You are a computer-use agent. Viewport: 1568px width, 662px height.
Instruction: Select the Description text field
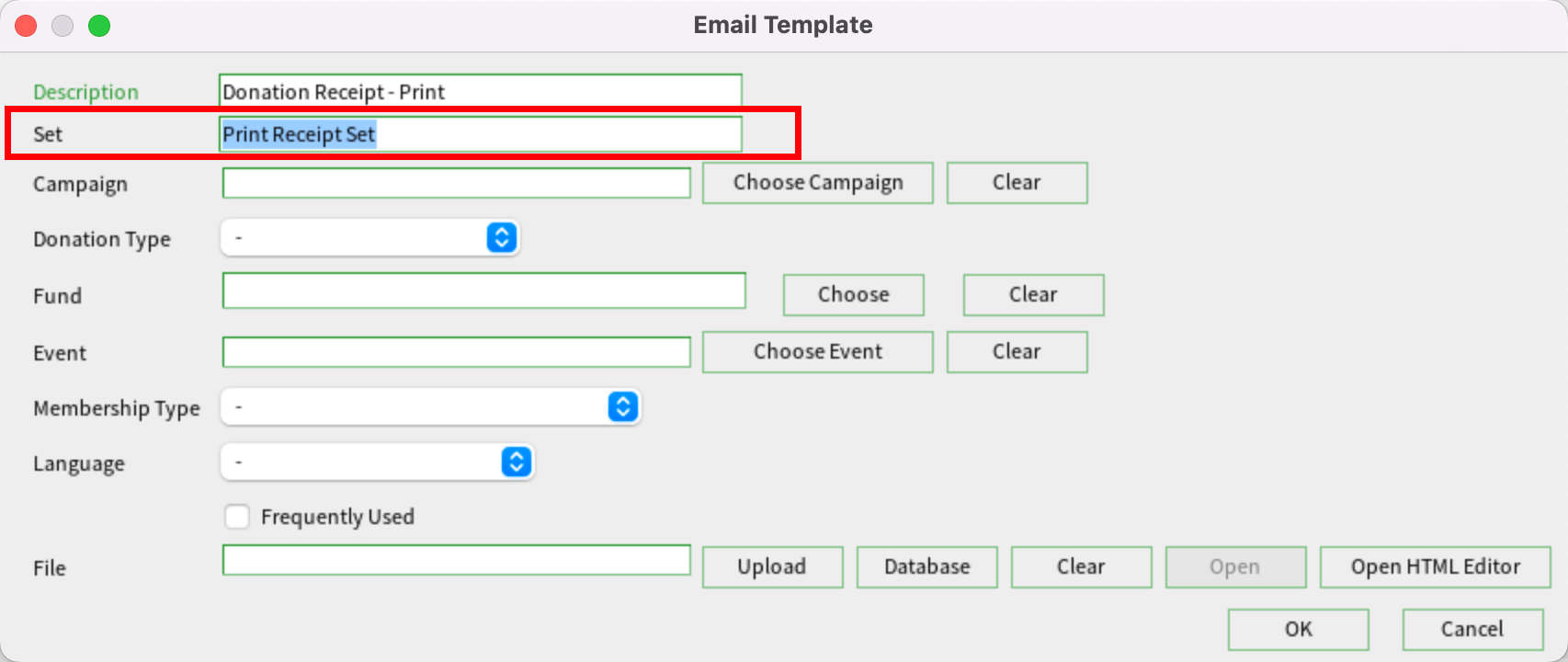[x=480, y=90]
